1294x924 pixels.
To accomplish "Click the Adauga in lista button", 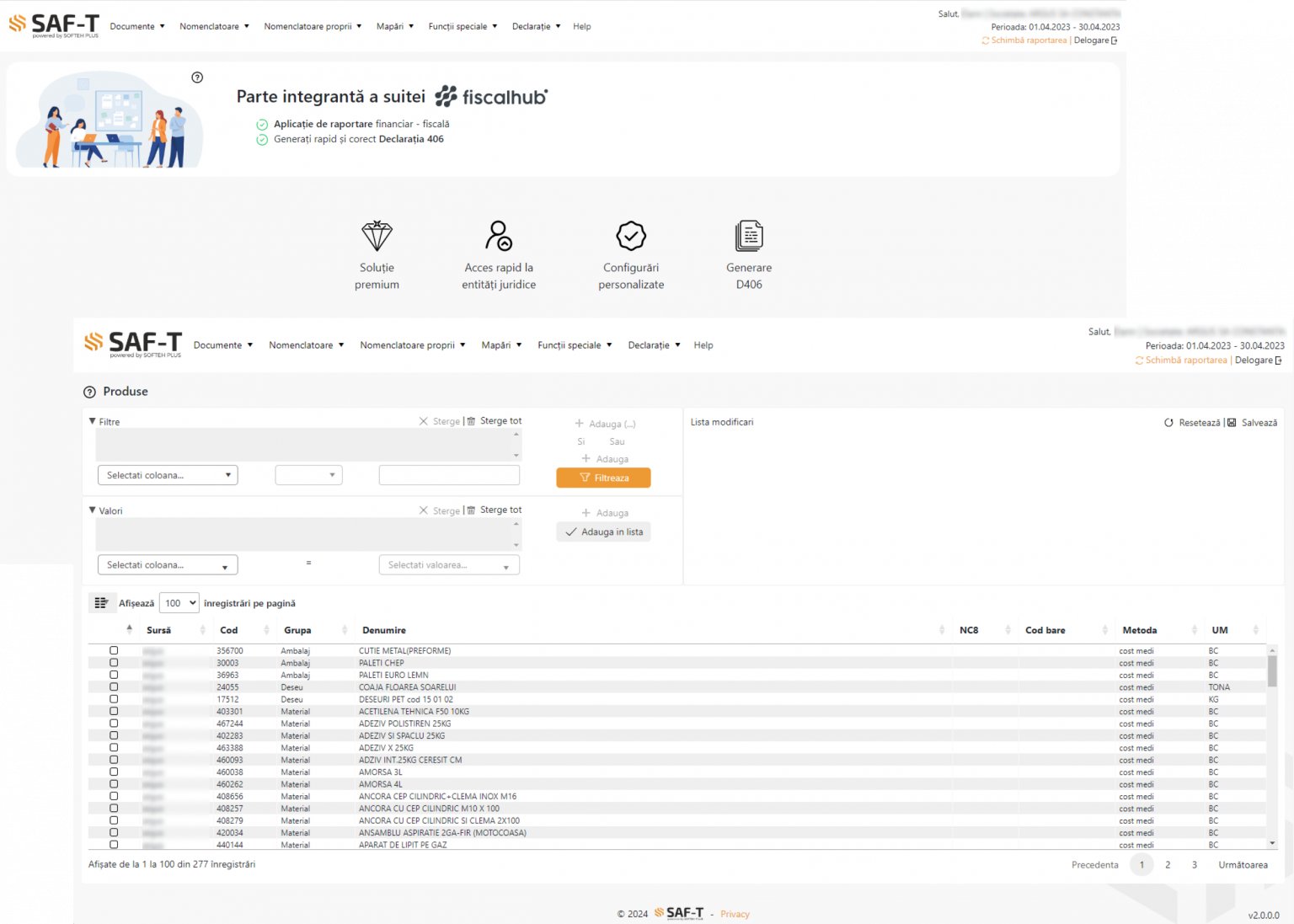I will click(603, 531).
